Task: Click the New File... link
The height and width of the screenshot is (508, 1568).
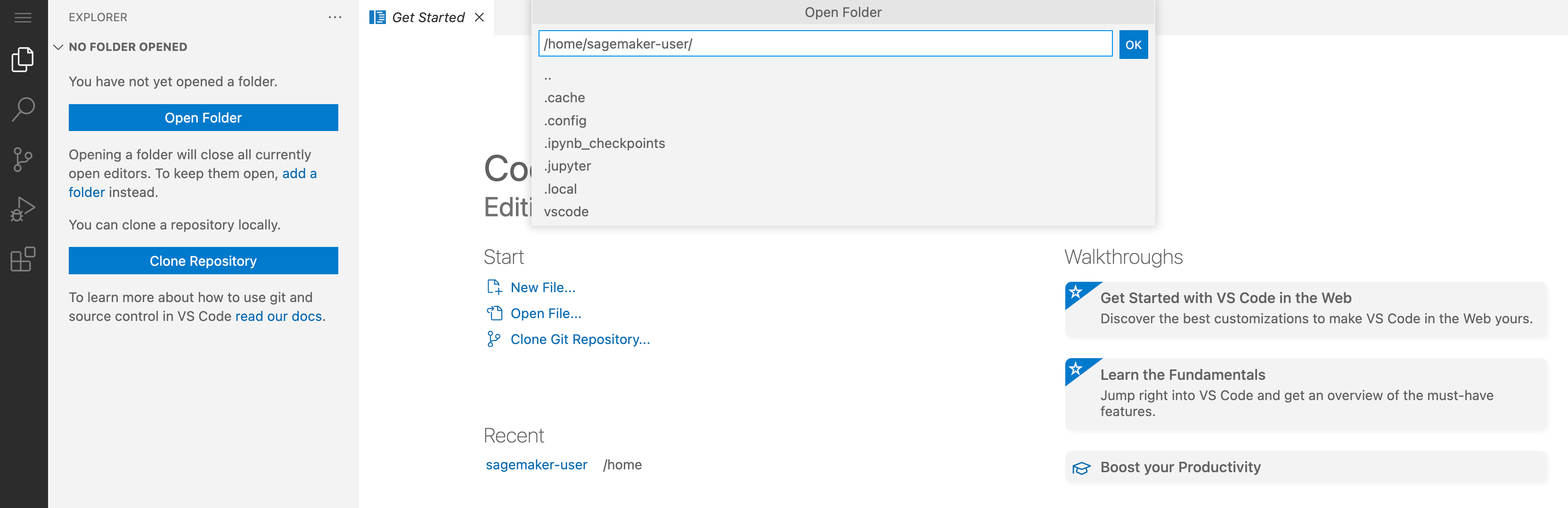Action: coord(543,287)
